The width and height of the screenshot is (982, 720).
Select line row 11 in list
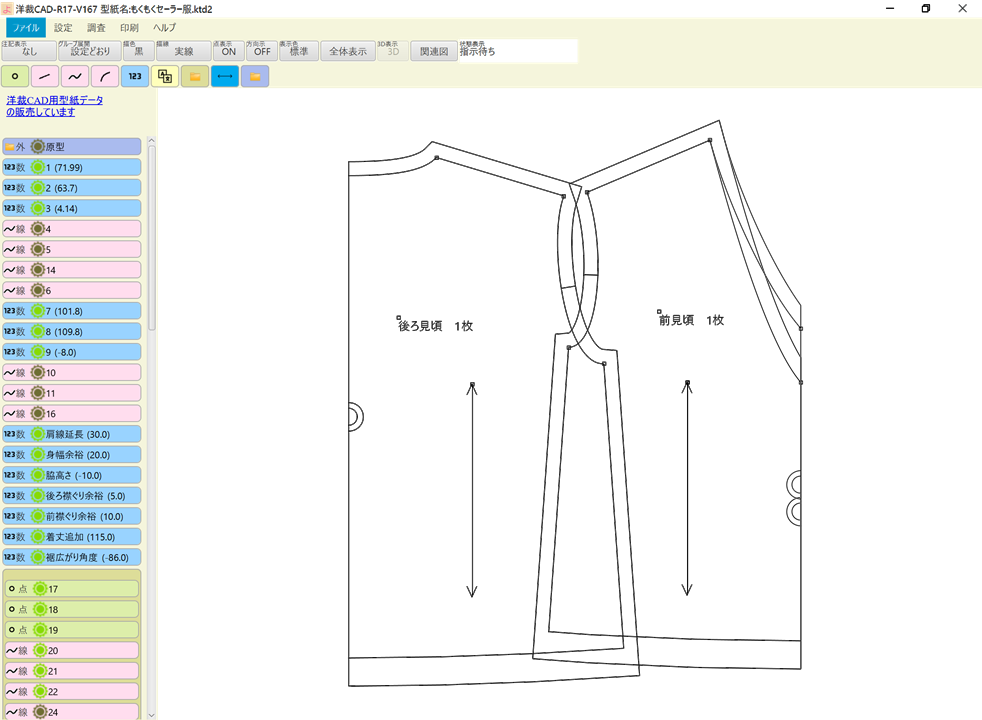[x=71, y=393]
